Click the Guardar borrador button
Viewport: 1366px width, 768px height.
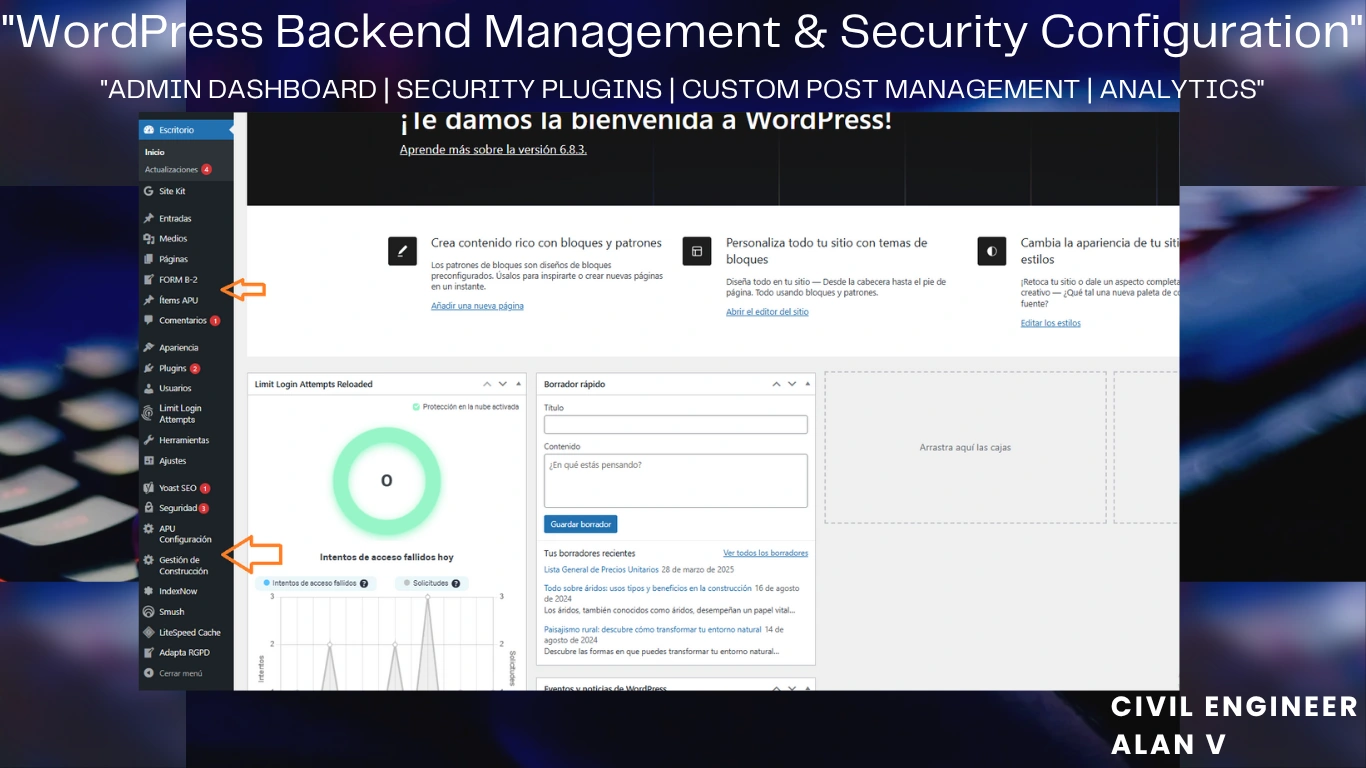point(581,524)
